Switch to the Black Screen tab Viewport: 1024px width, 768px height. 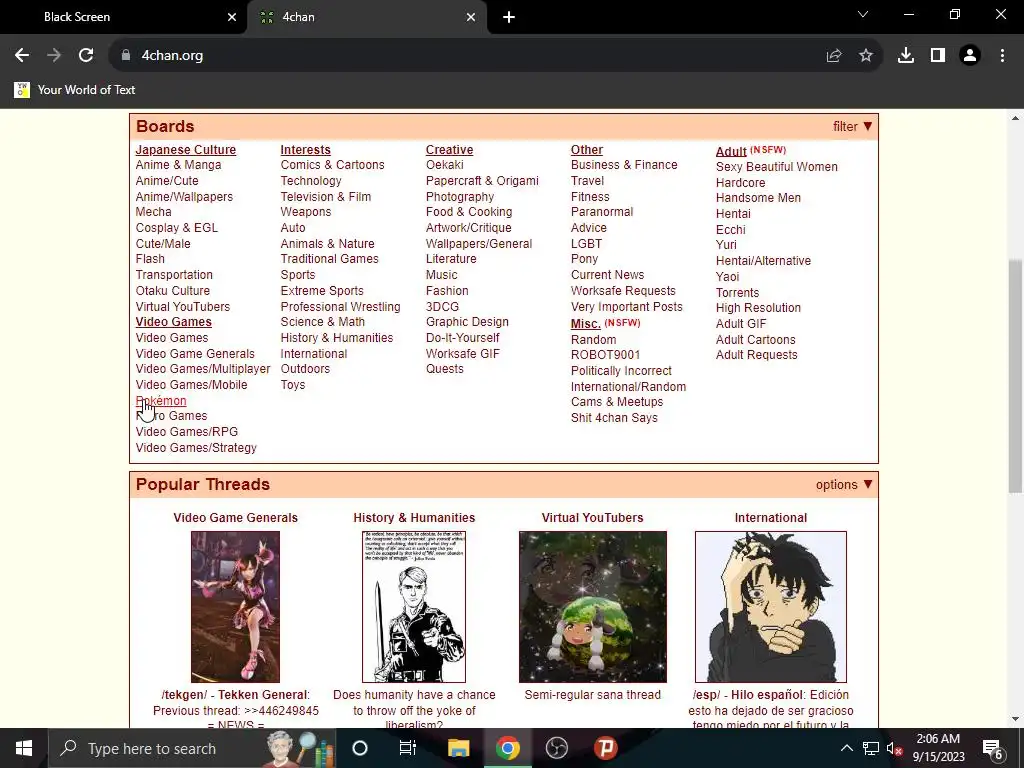coord(124,17)
